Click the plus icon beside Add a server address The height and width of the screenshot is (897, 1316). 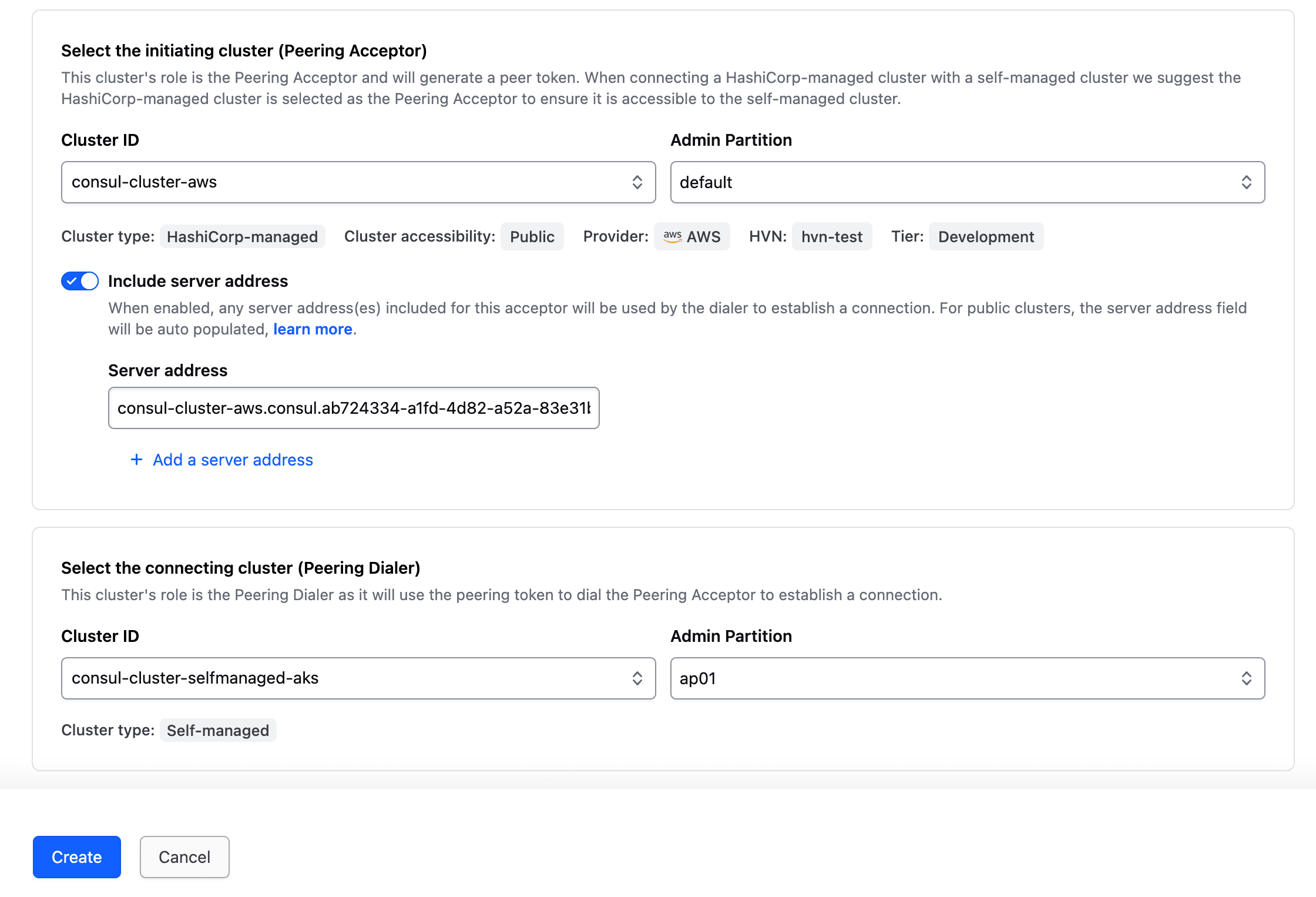(136, 460)
